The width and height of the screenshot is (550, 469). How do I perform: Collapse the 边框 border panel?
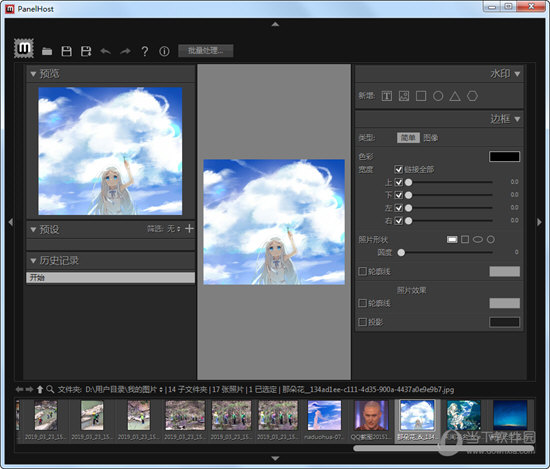[x=517, y=119]
